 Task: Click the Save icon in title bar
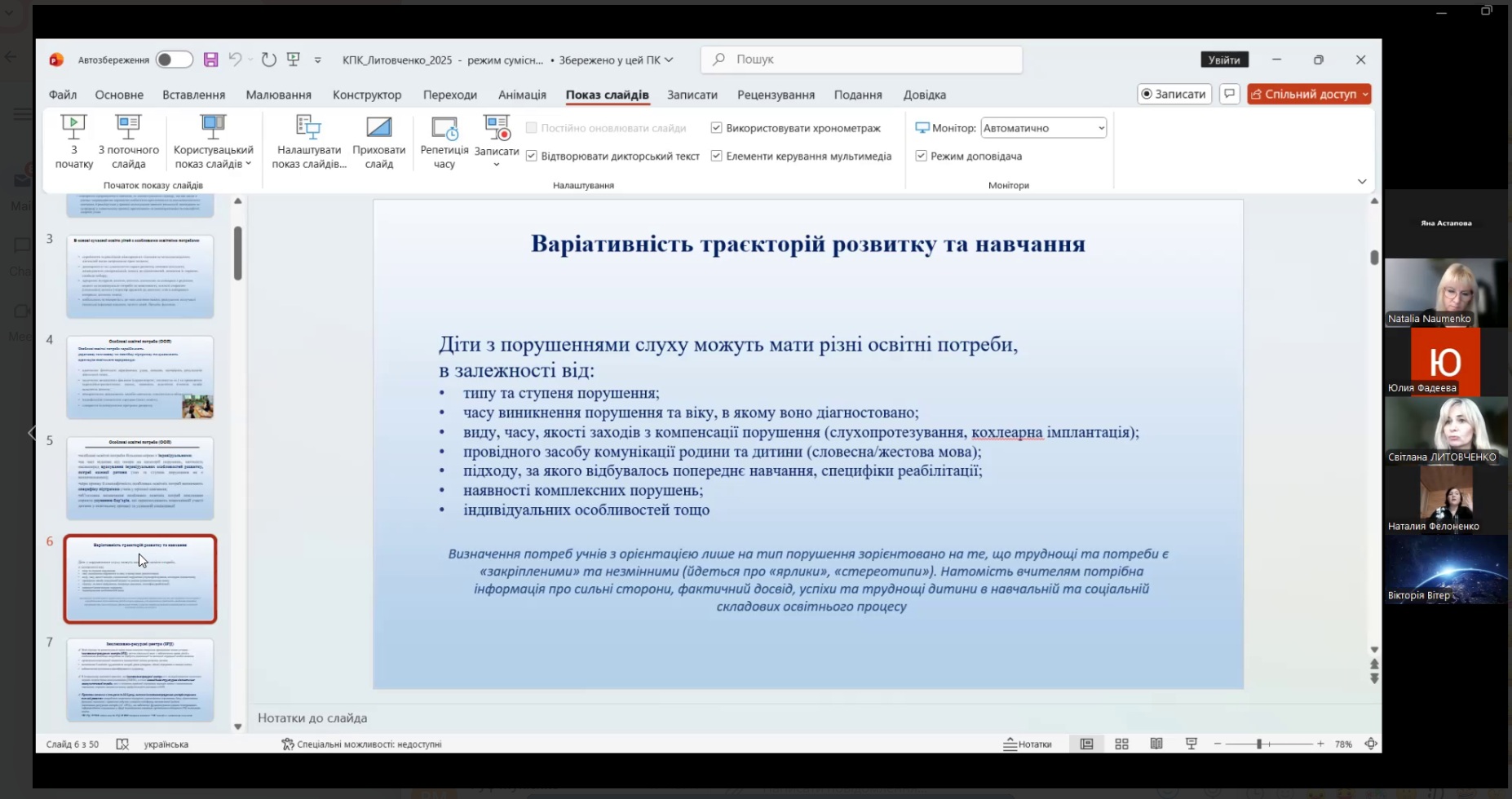coord(210,60)
